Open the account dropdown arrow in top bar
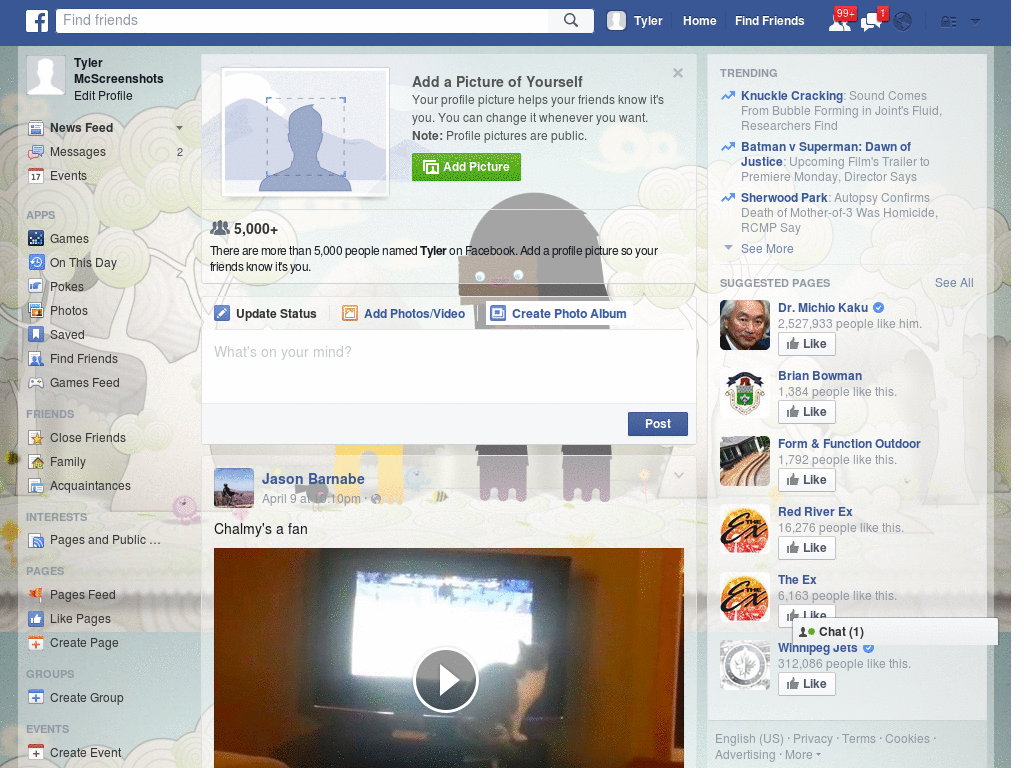 976,22
